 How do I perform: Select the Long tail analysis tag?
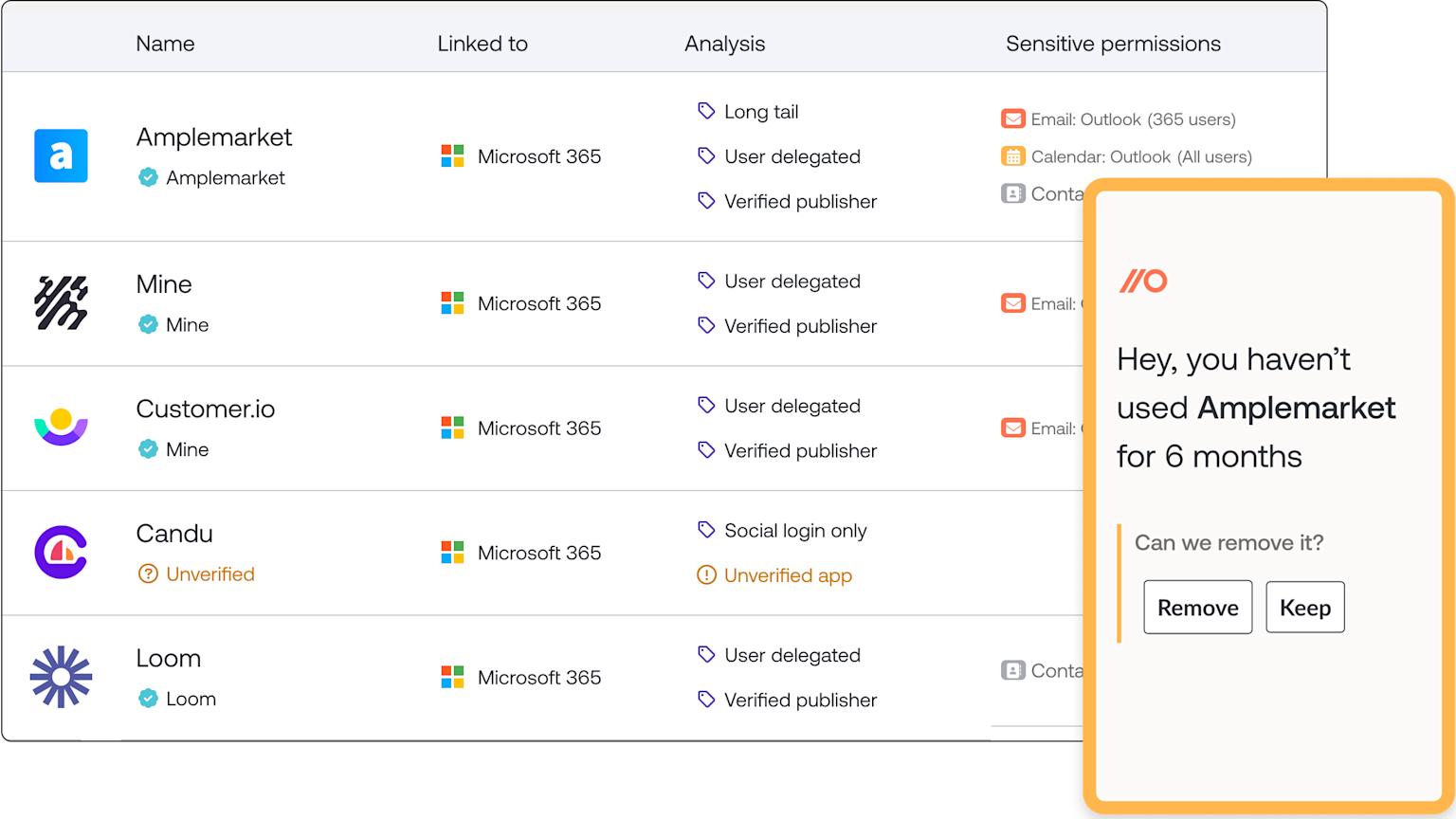coord(760,112)
